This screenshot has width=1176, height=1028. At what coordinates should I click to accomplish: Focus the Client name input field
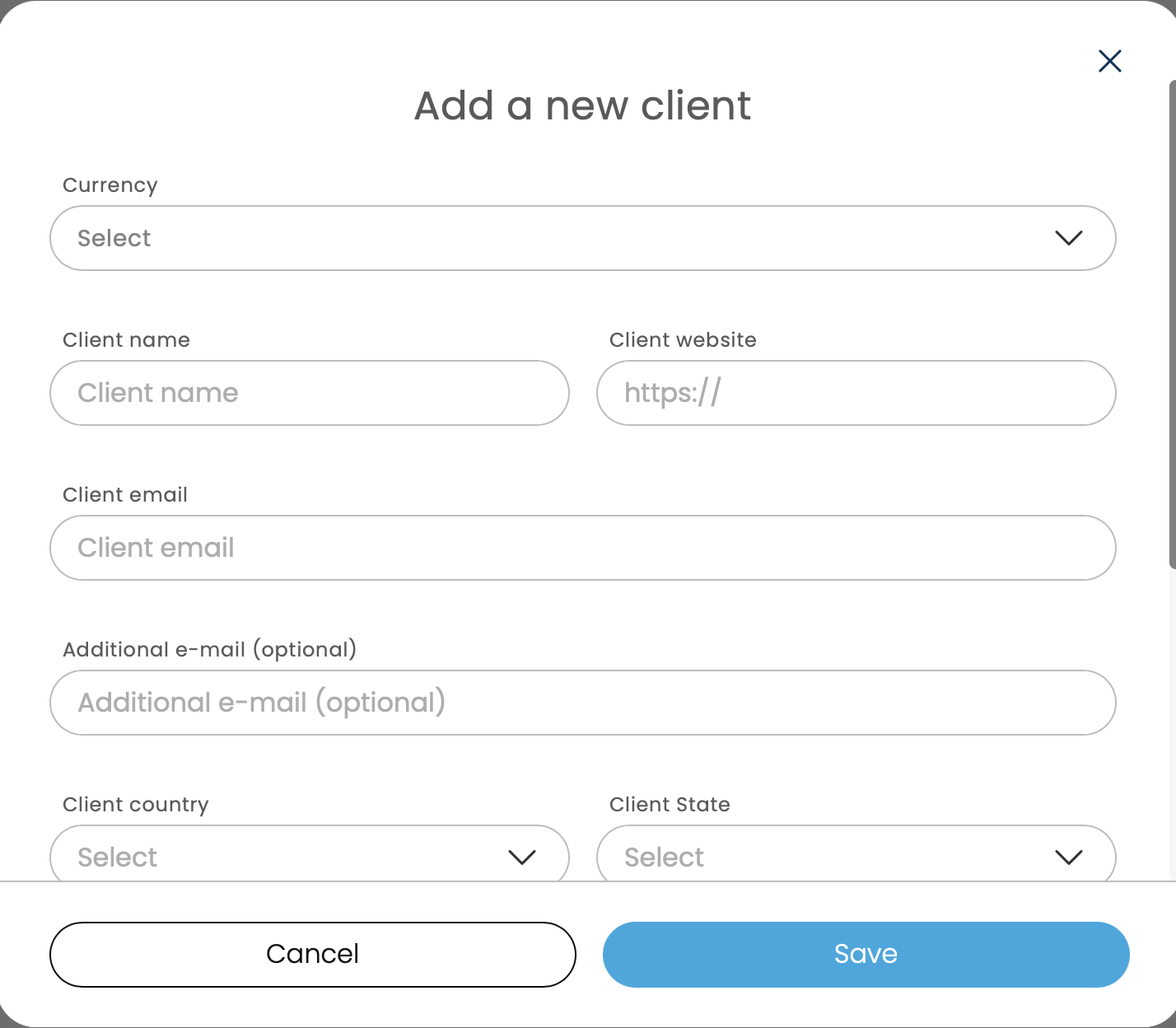[x=310, y=393]
